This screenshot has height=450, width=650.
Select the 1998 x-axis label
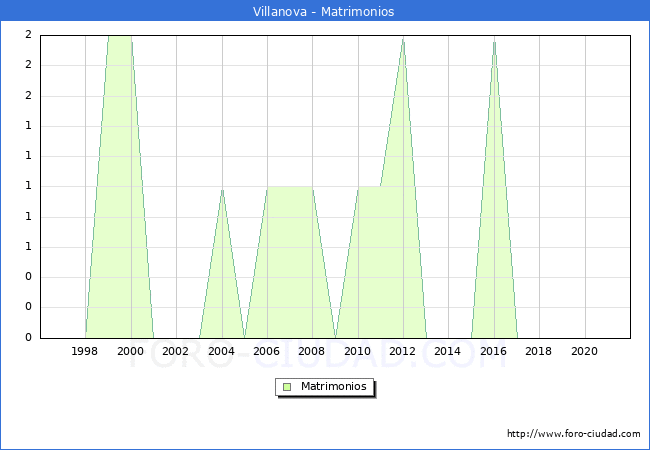tap(84, 351)
